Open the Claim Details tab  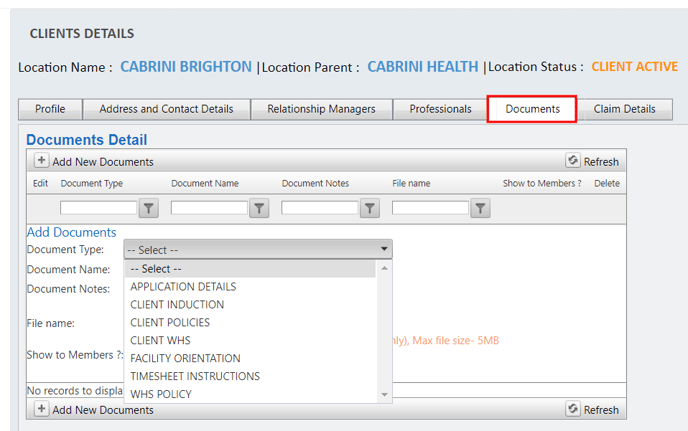pos(624,109)
